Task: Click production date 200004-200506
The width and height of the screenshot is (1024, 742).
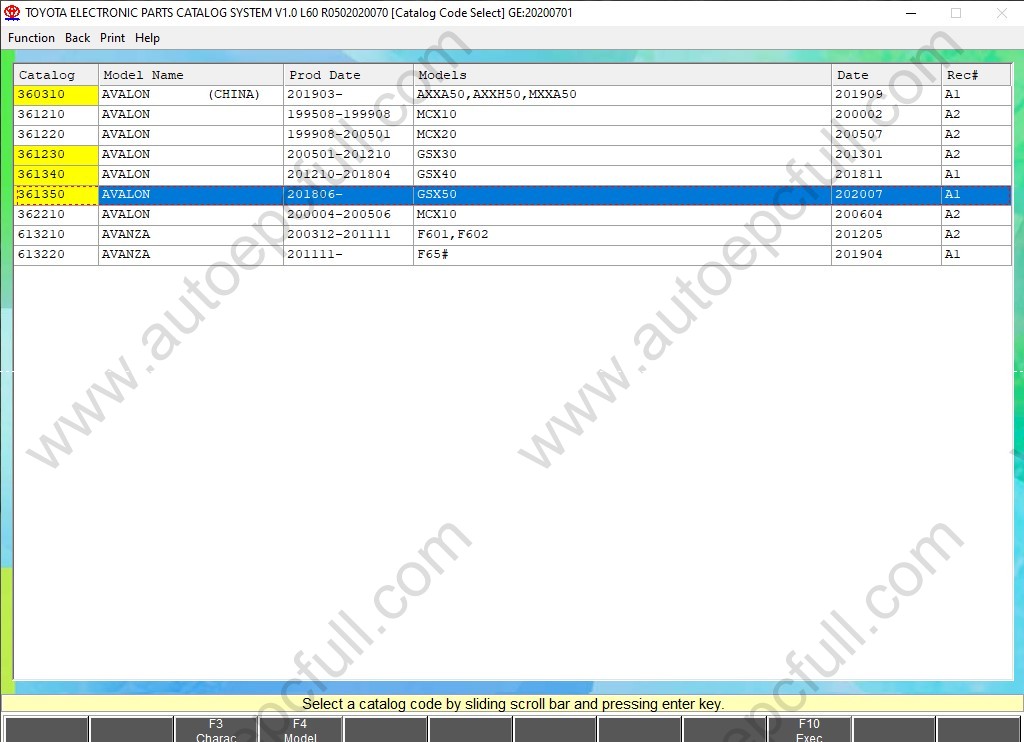Action: click(349, 214)
